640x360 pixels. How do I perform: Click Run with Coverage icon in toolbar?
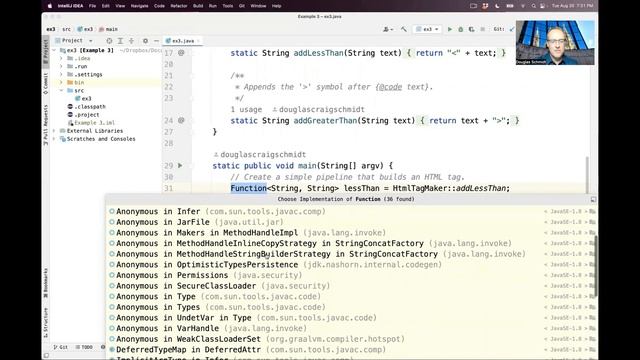click(471, 29)
